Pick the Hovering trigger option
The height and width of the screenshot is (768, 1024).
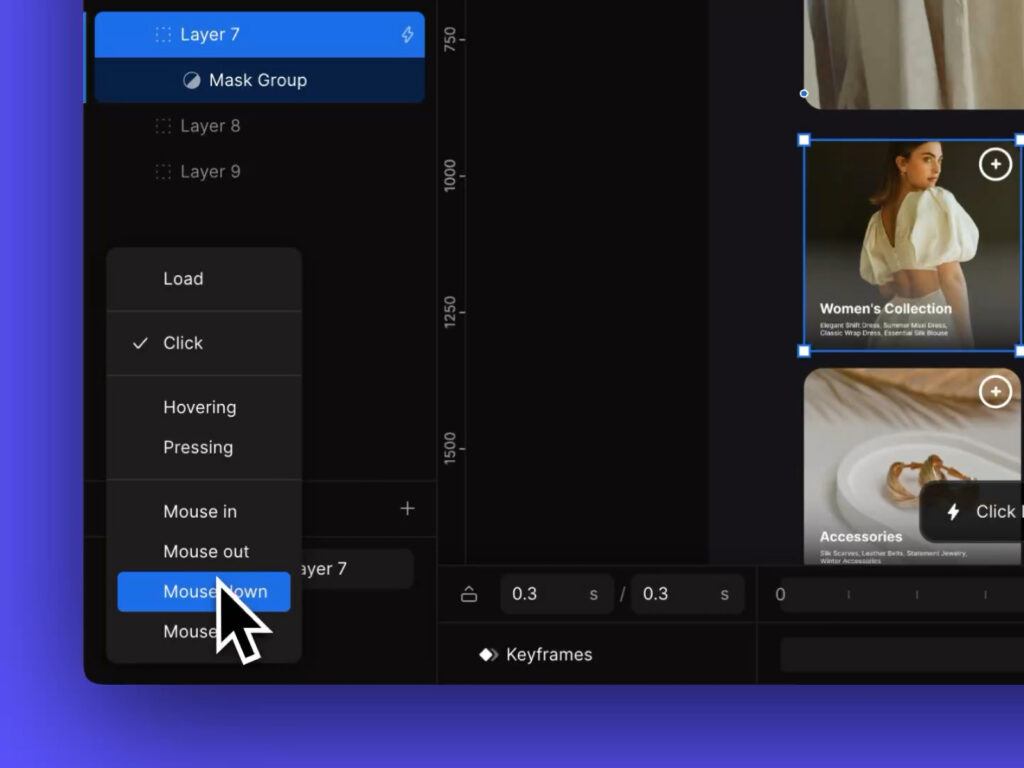click(x=200, y=407)
